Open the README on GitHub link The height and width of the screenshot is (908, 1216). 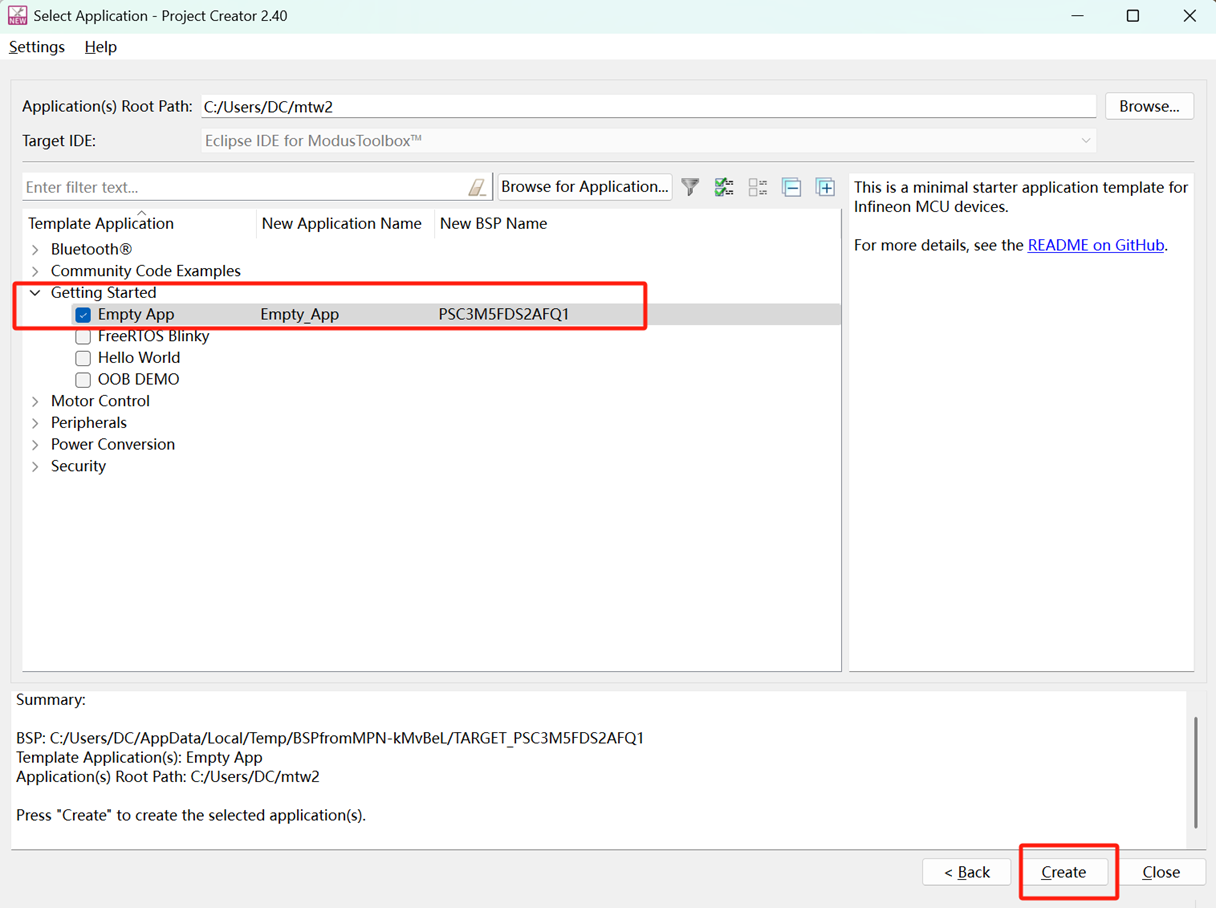(x=1095, y=245)
